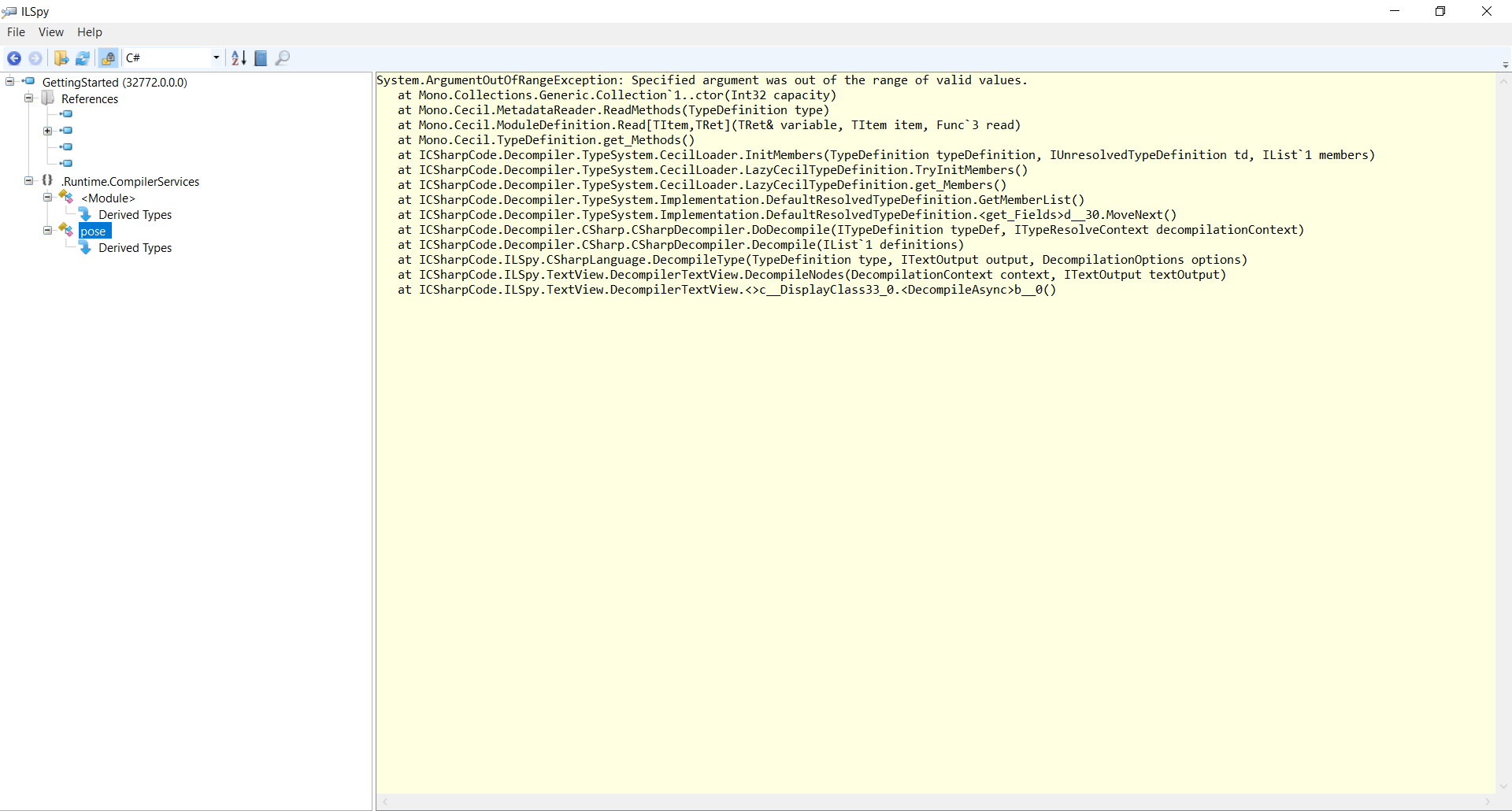Image resolution: width=1512 pixels, height=811 pixels.
Task: Open the toolbar overflow arrow
Action: tap(1505, 65)
